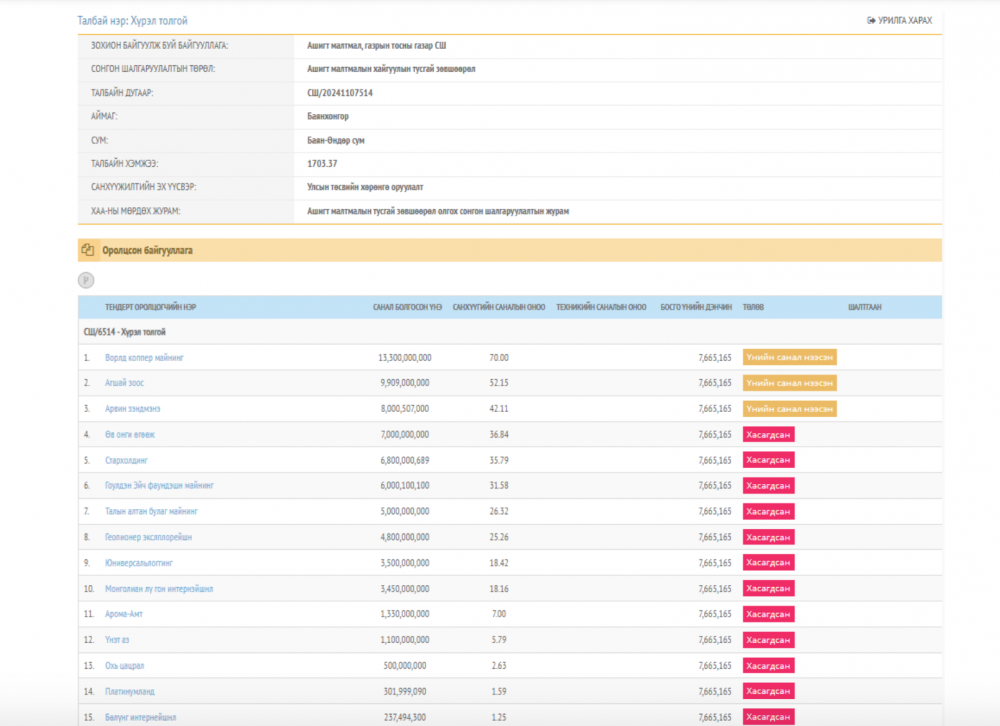Open the Платинумланд bidder link

(130, 691)
